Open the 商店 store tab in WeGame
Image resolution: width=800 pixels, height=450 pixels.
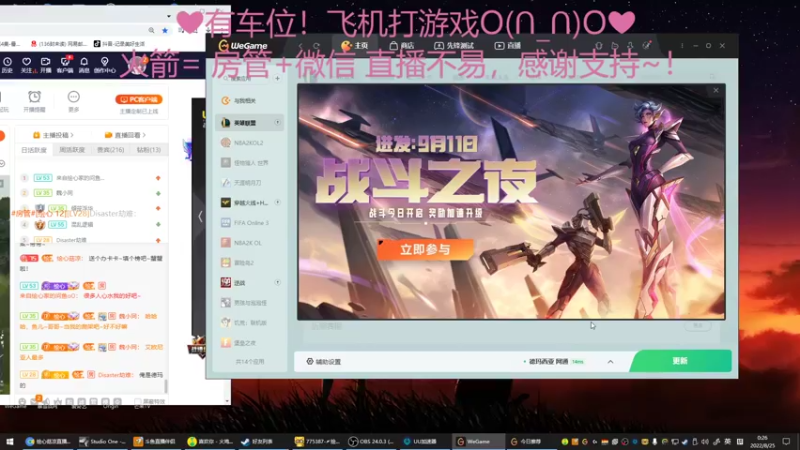[402, 45]
